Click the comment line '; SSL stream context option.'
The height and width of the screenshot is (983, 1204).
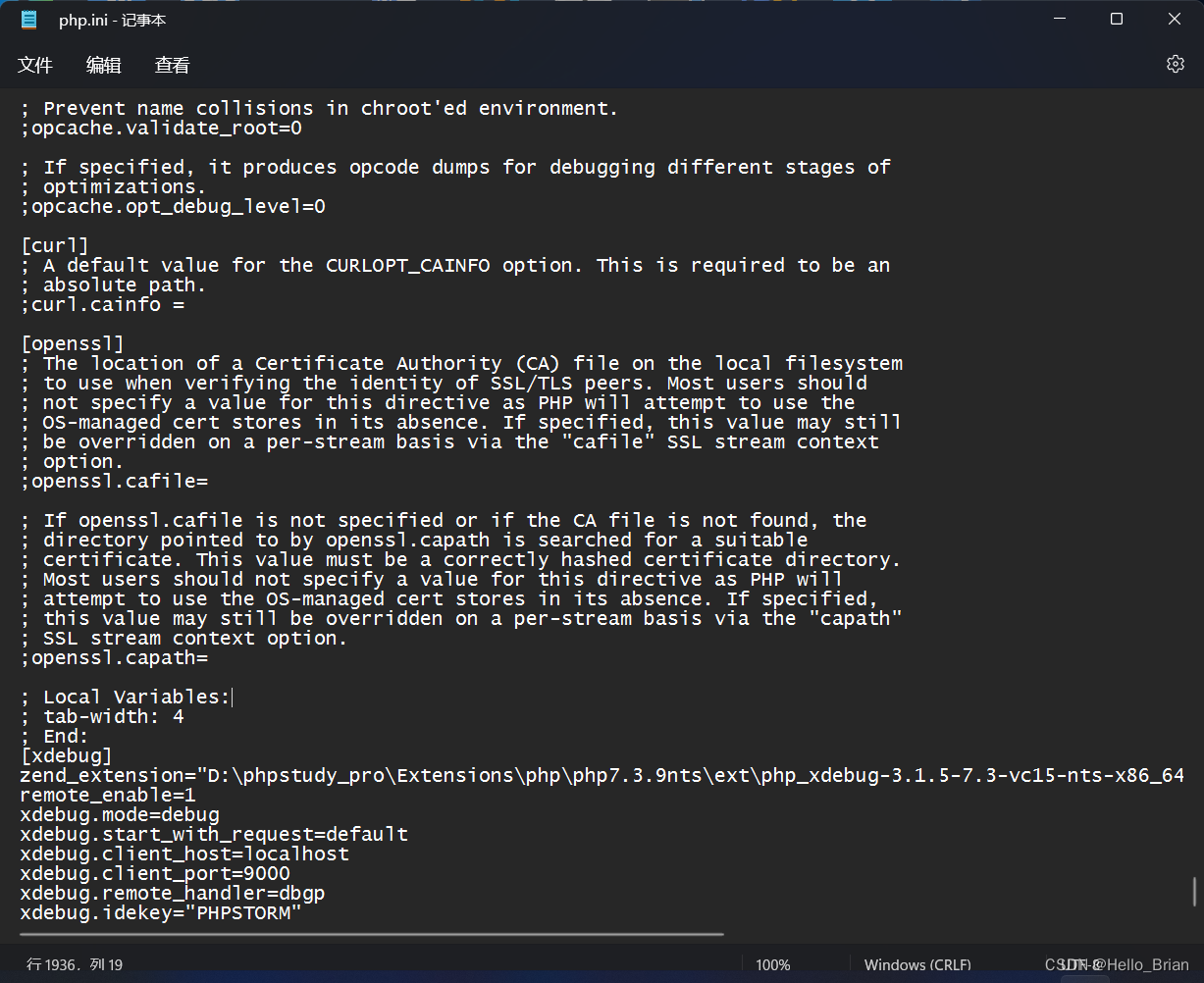coord(184,638)
